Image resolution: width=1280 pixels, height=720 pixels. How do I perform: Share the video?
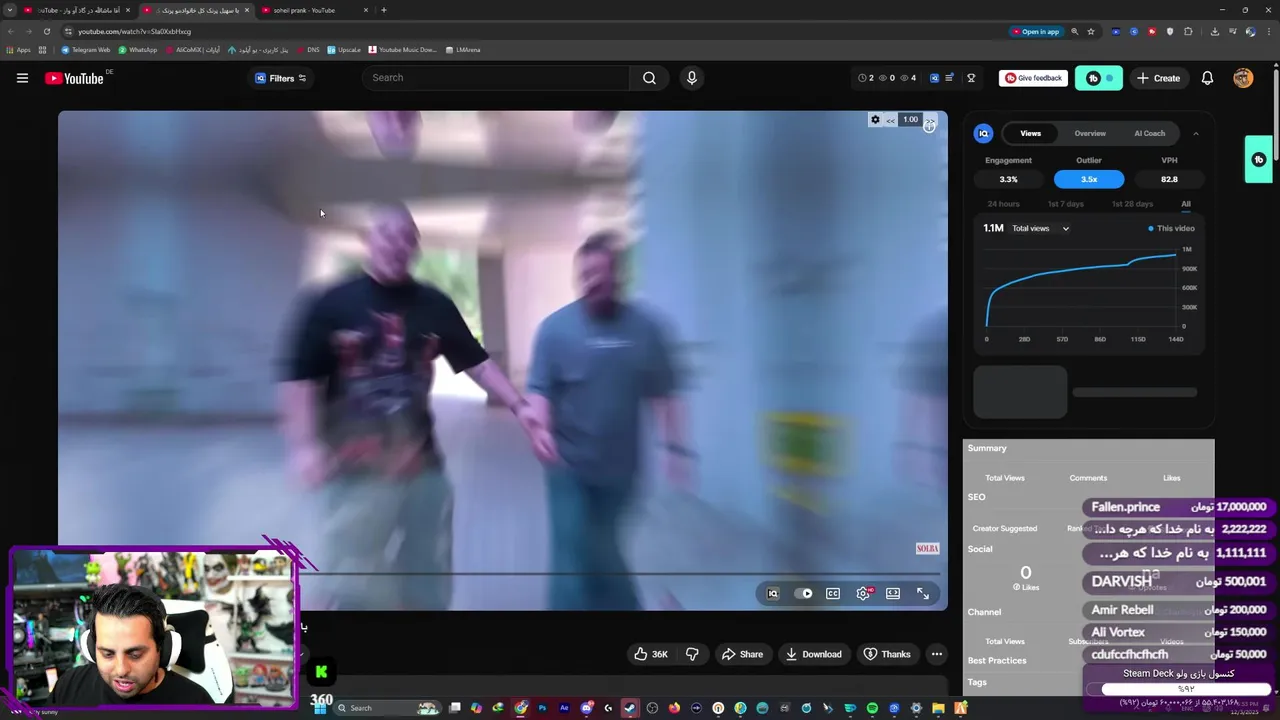point(742,654)
